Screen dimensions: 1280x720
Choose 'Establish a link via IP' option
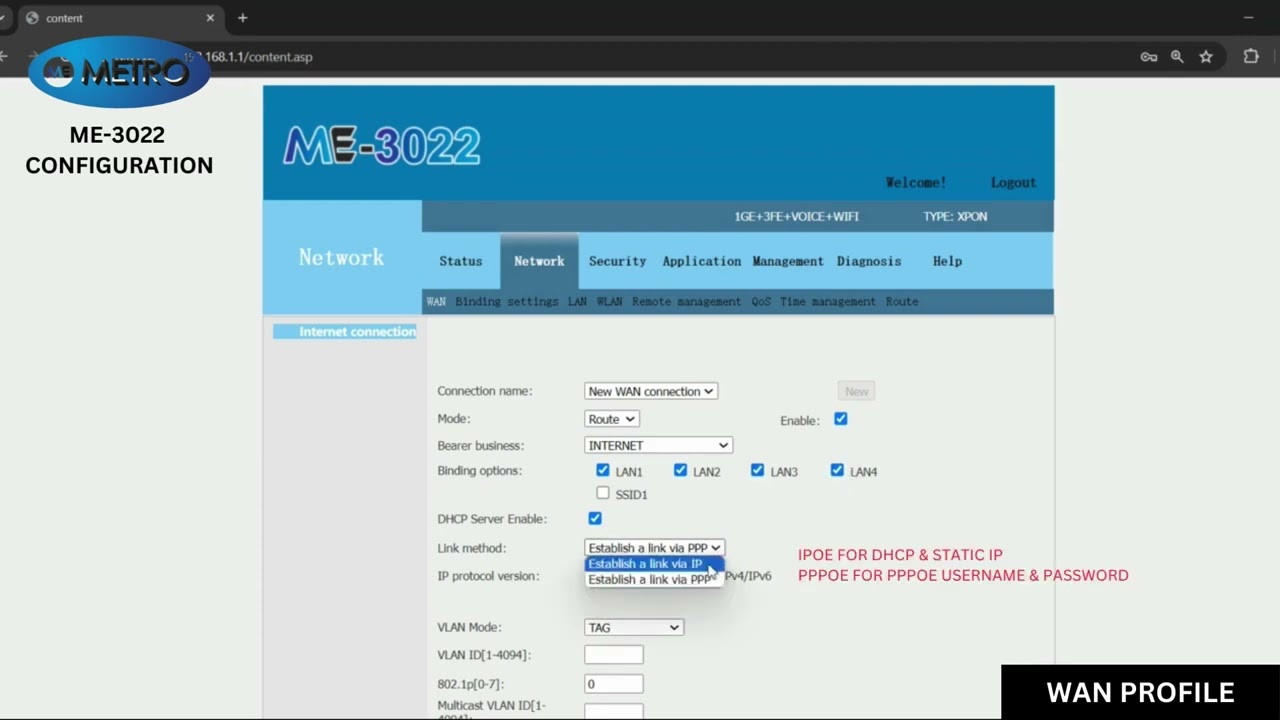[x=653, y=564]
